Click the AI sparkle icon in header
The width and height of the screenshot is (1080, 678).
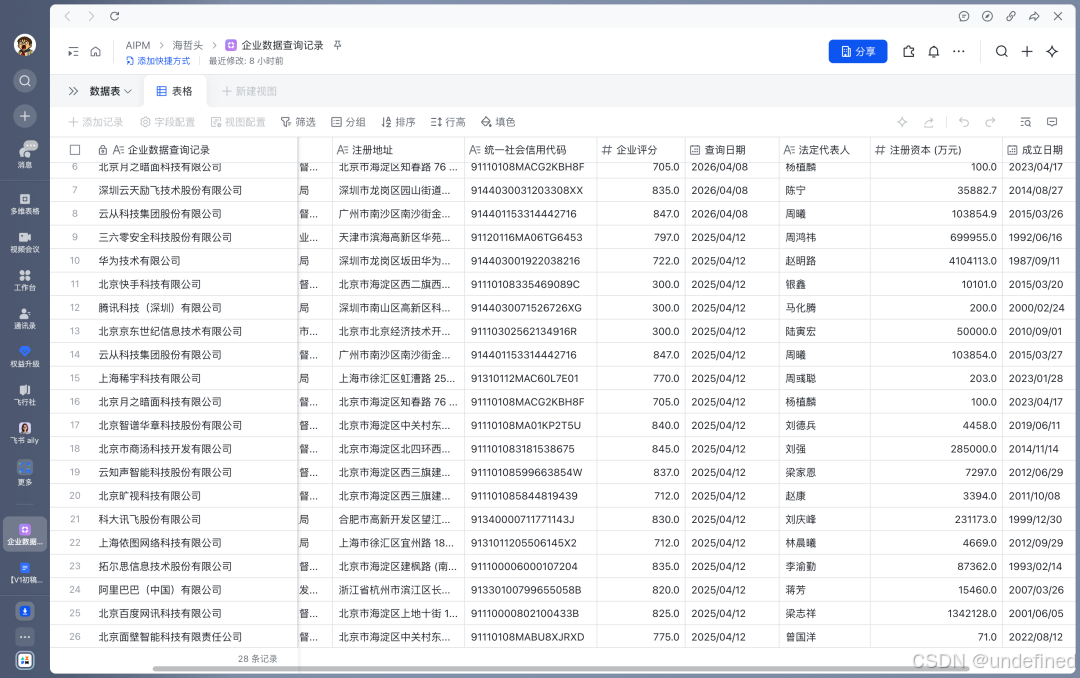[x=1052, y=52]
